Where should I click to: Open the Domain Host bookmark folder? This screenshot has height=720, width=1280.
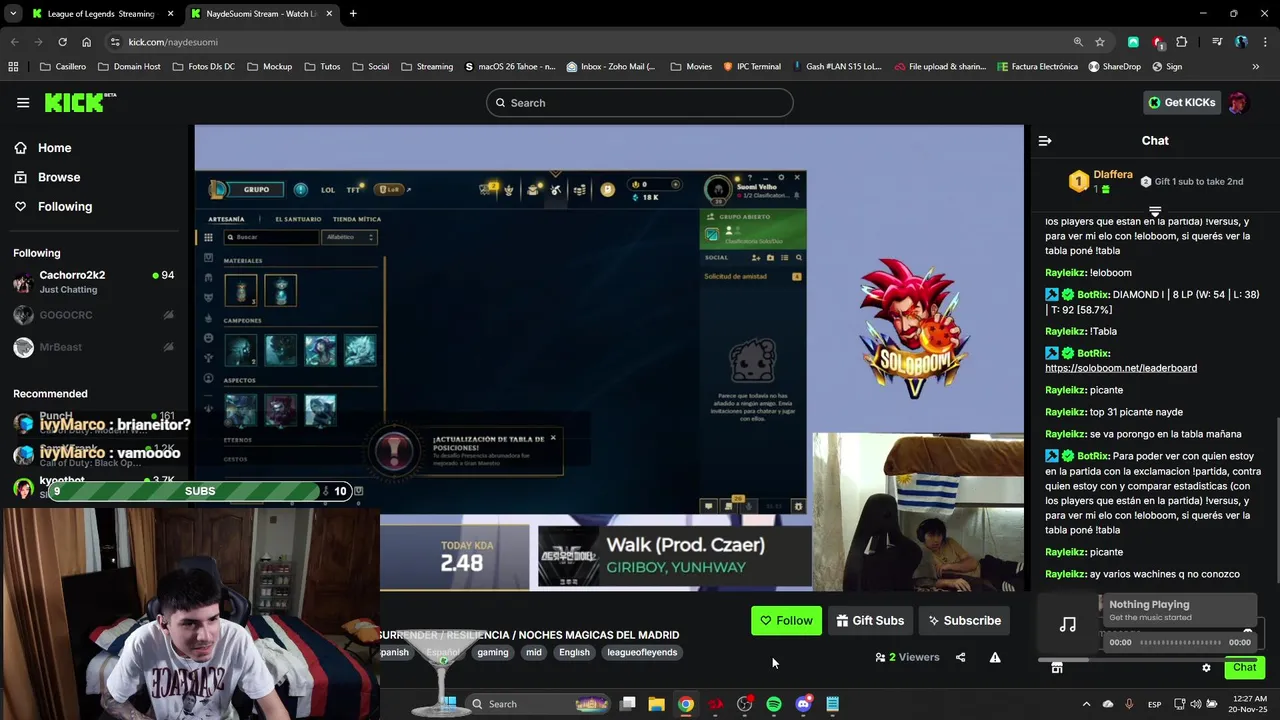coord(129,67)
